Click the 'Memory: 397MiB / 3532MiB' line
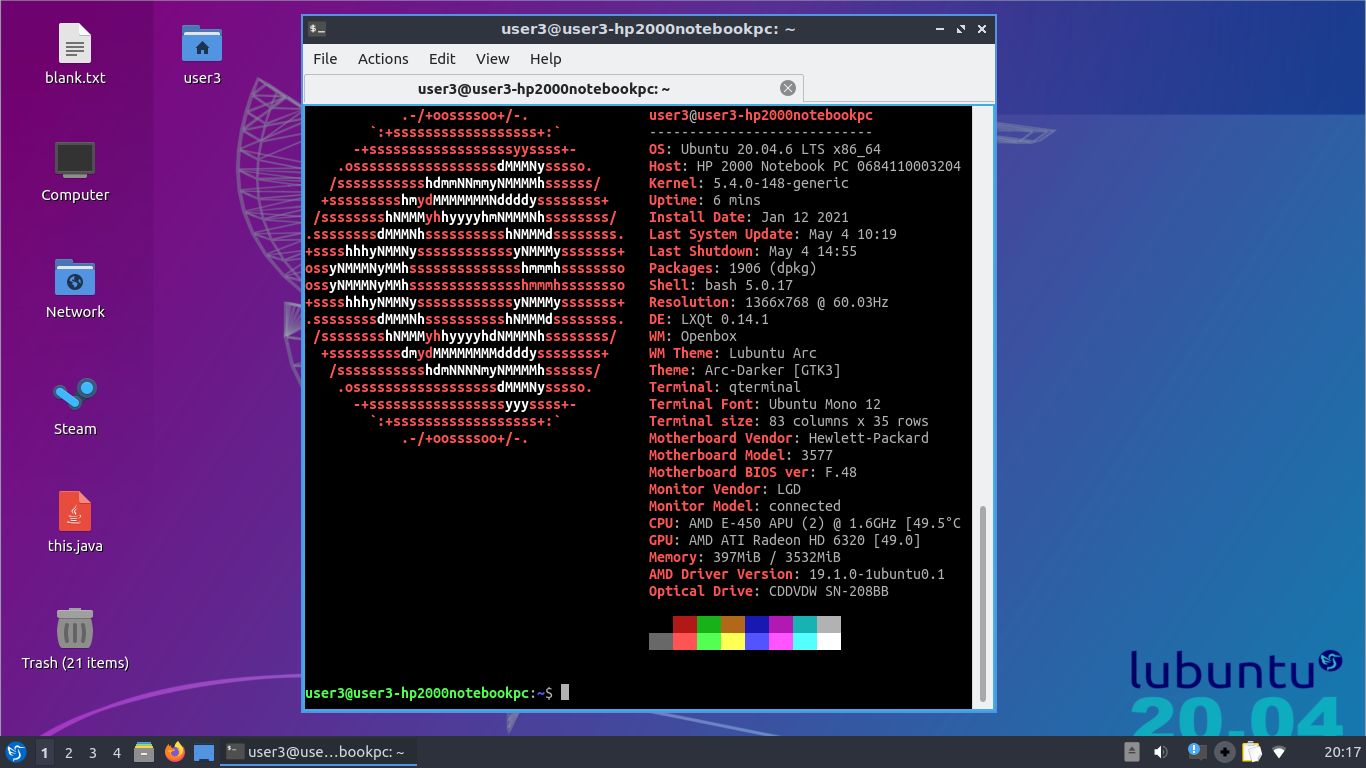The height and width of the screenshot is (768, 1366). click(x=744, y=557)
